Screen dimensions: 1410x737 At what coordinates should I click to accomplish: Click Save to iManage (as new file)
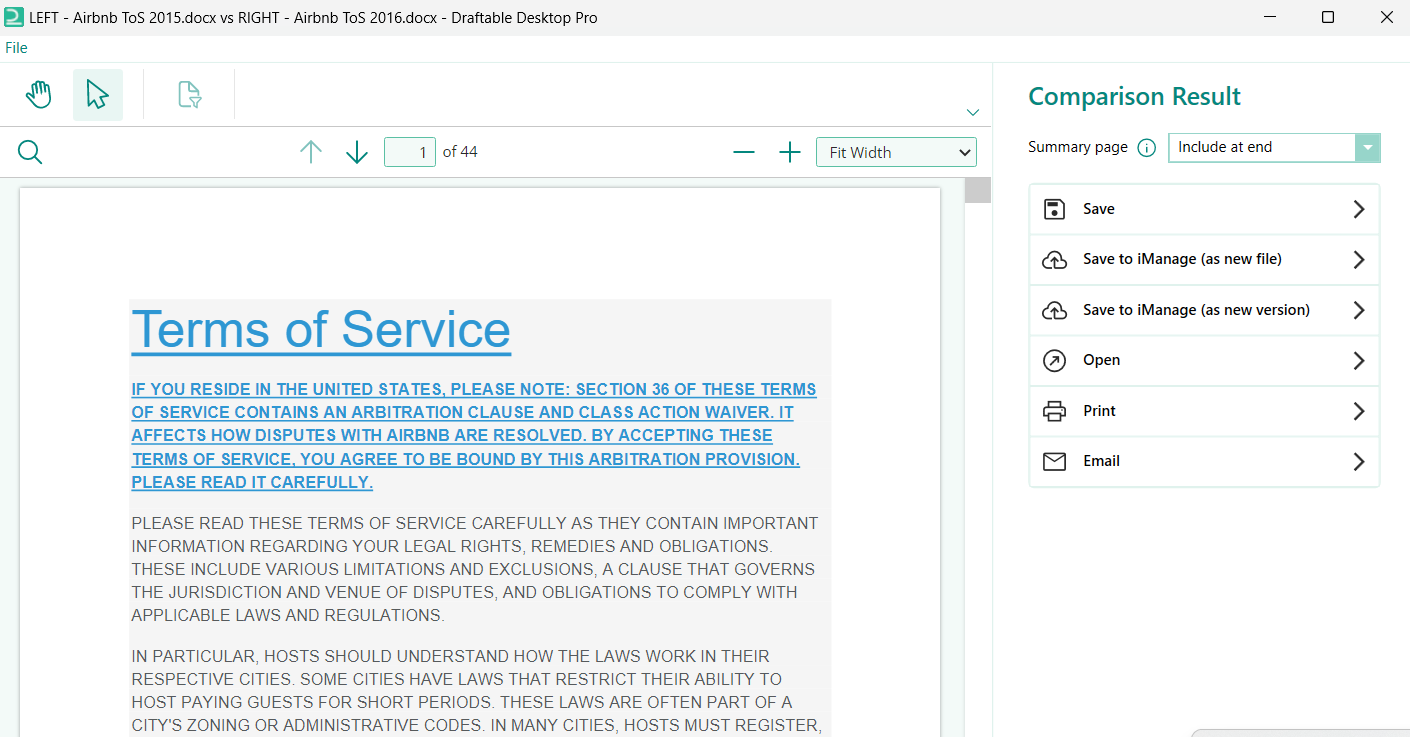pyautogui.click(x=1204, y=260)
